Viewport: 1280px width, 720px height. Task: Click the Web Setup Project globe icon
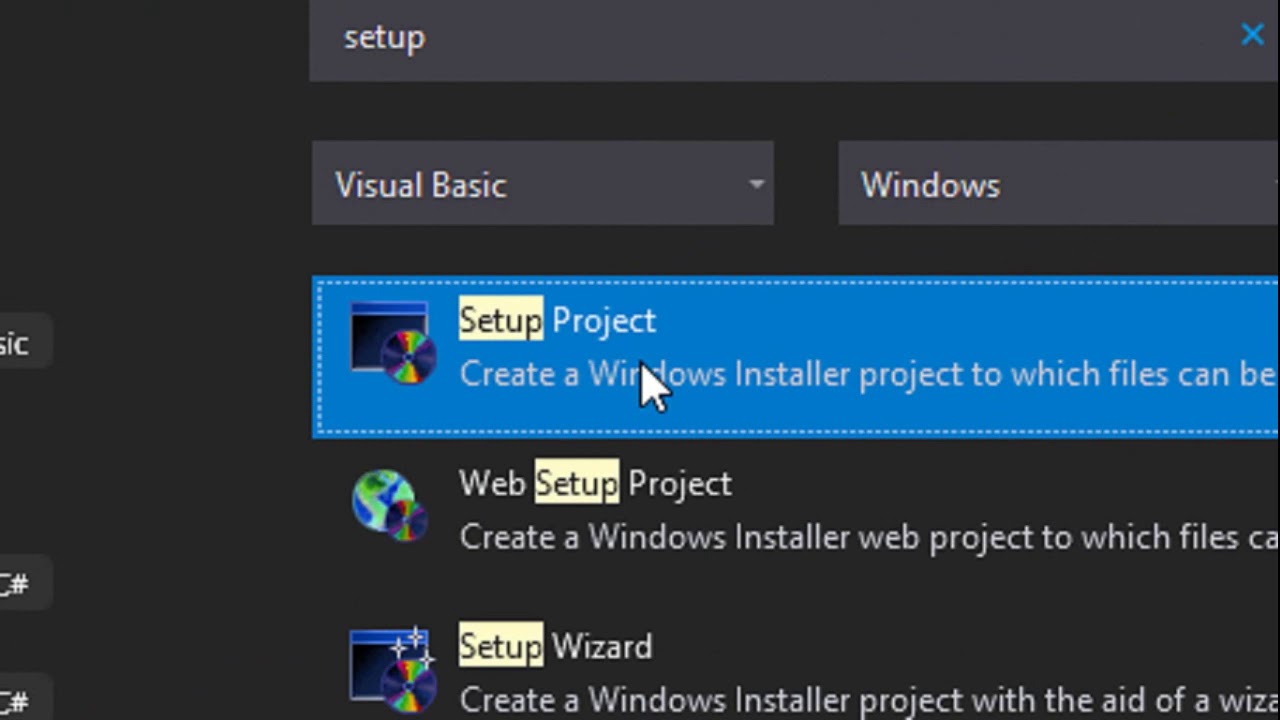tap(390, 506)
